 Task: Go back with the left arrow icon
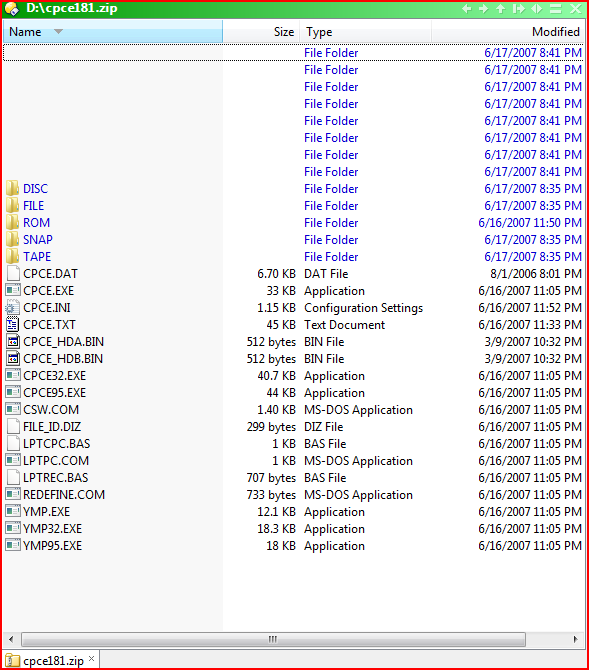click(467, 9)
